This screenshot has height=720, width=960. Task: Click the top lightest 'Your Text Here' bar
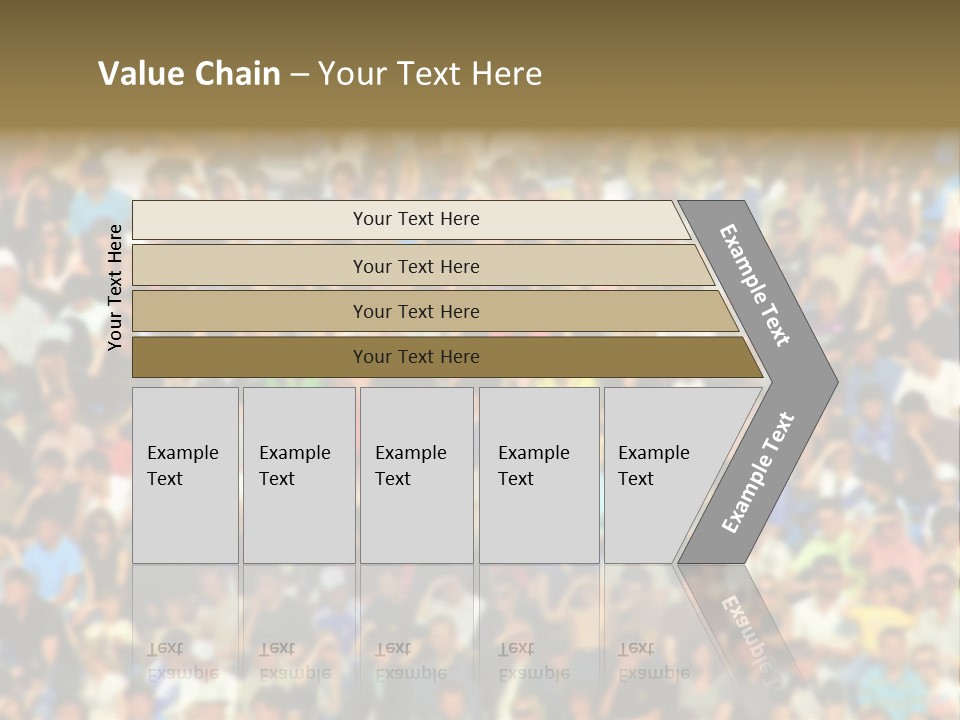pyautogui.click(x=415, y=219)
